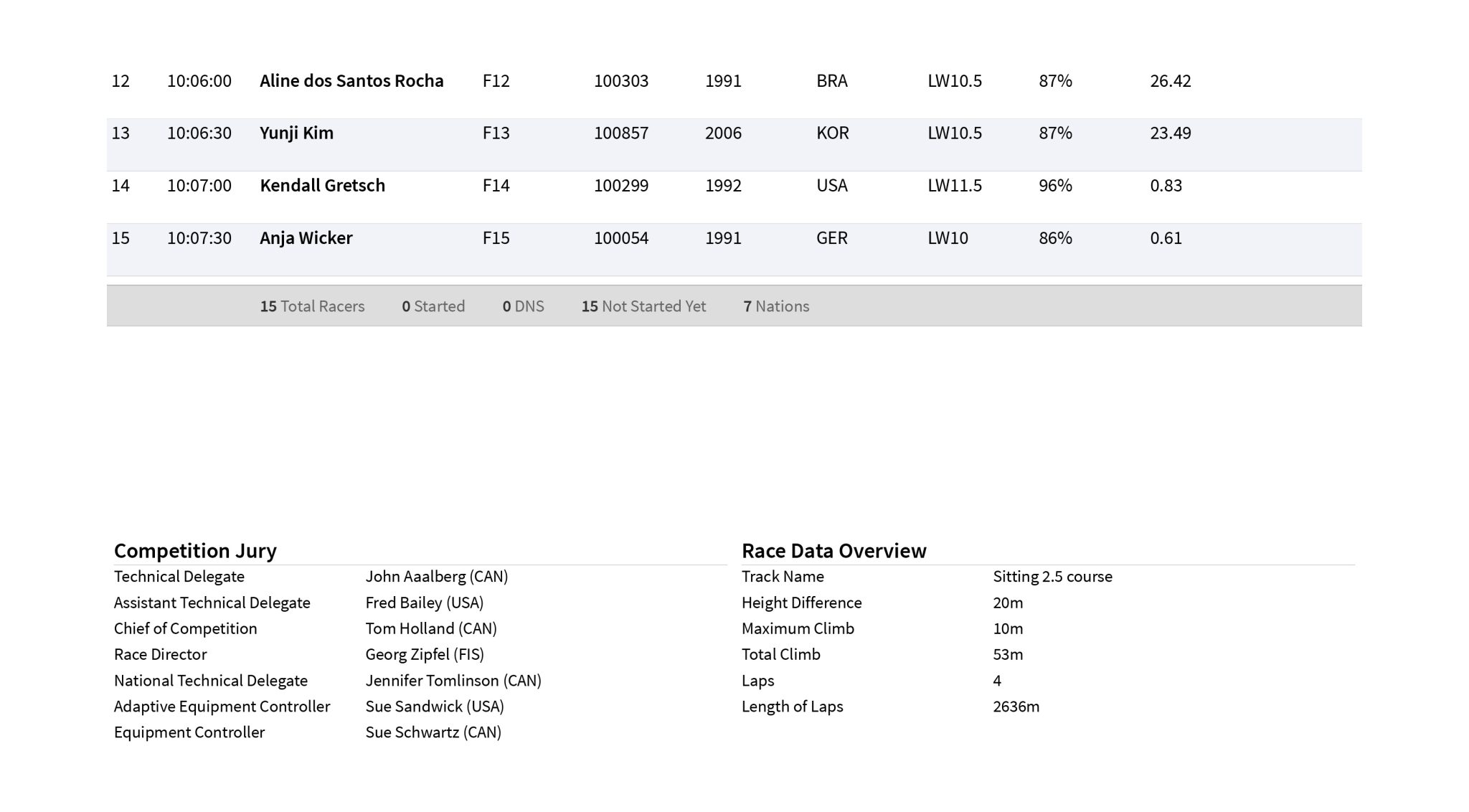Select bib F13 cell

496,133
